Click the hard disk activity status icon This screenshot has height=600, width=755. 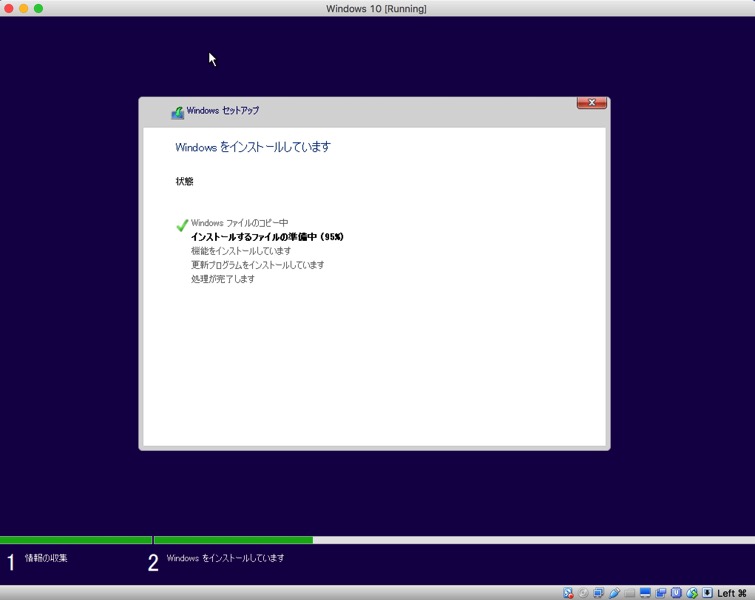click(568, 593)
